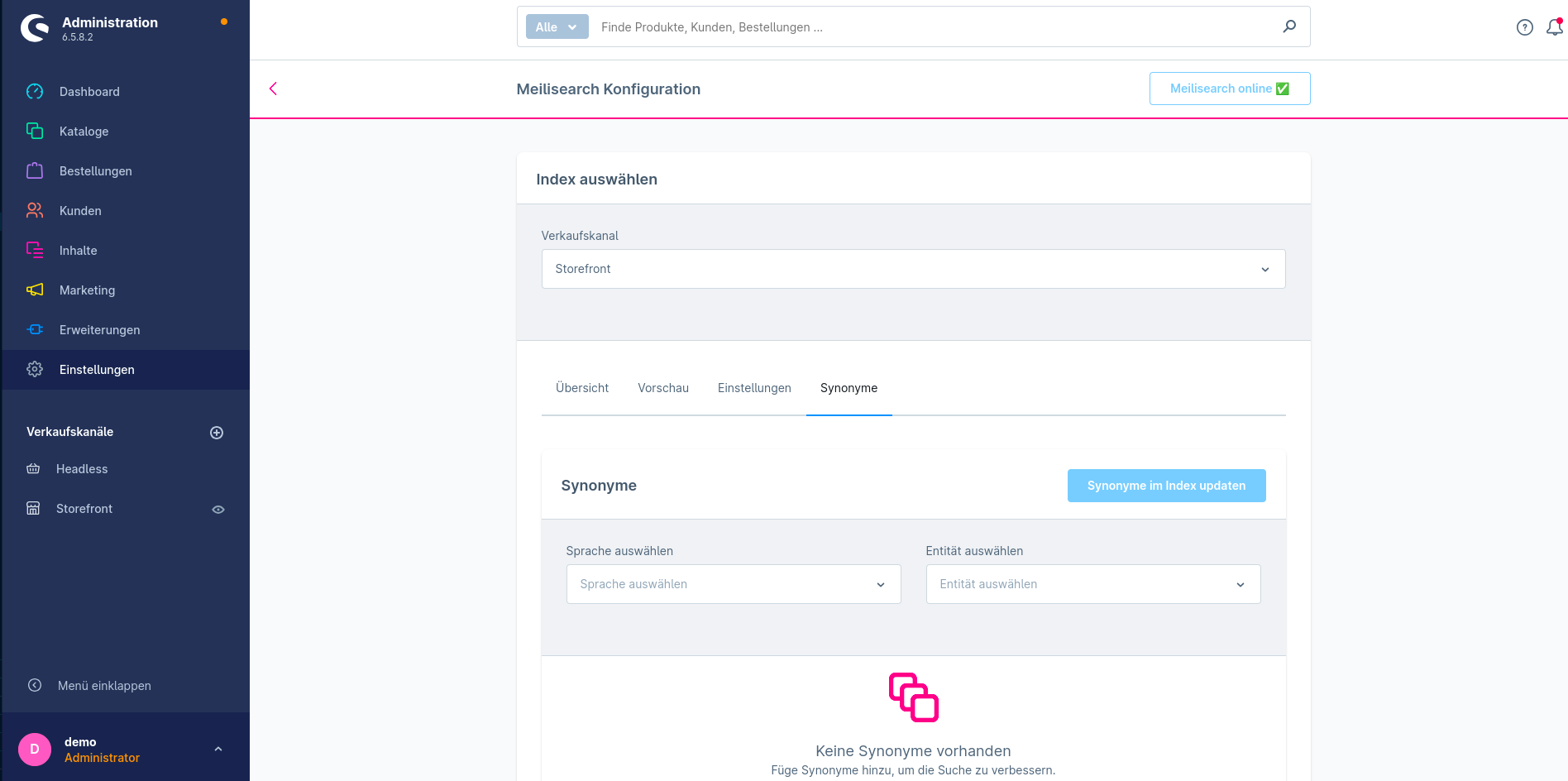Go back with the pink arrow
1568x781 pixels.
click(x=273, y=89)
